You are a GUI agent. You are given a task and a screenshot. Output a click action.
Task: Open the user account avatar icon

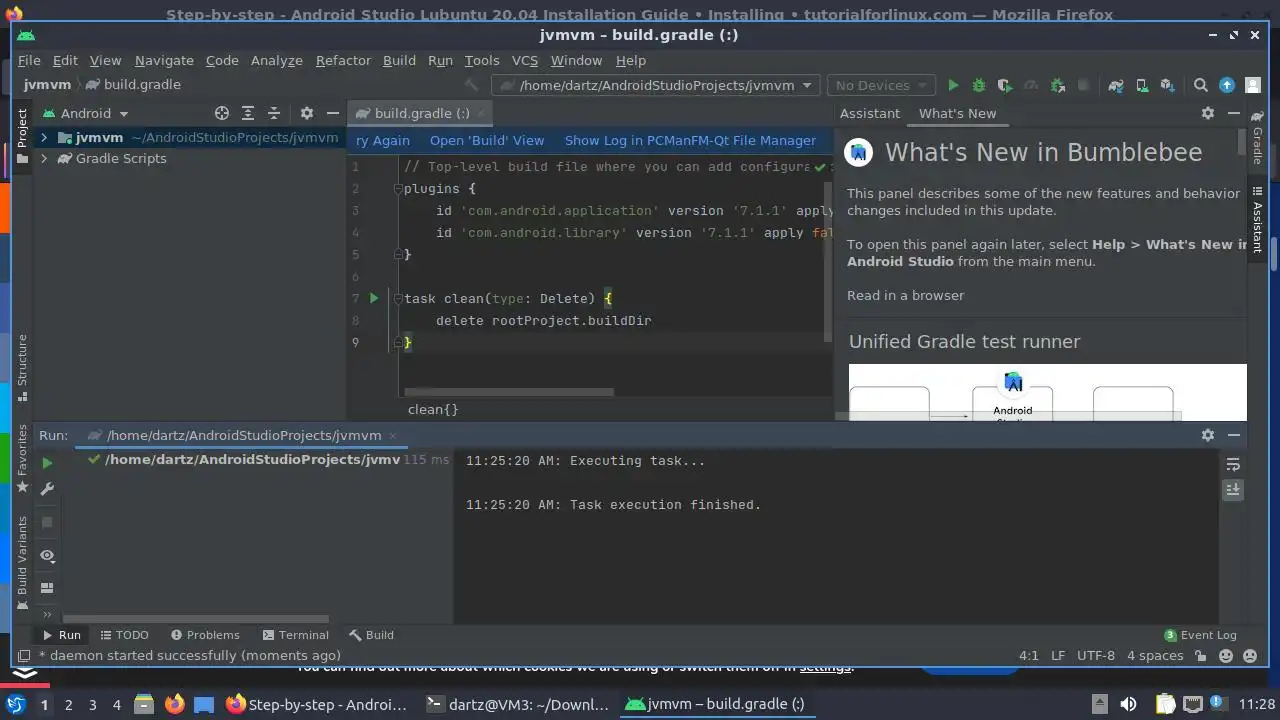(1253, 85)
